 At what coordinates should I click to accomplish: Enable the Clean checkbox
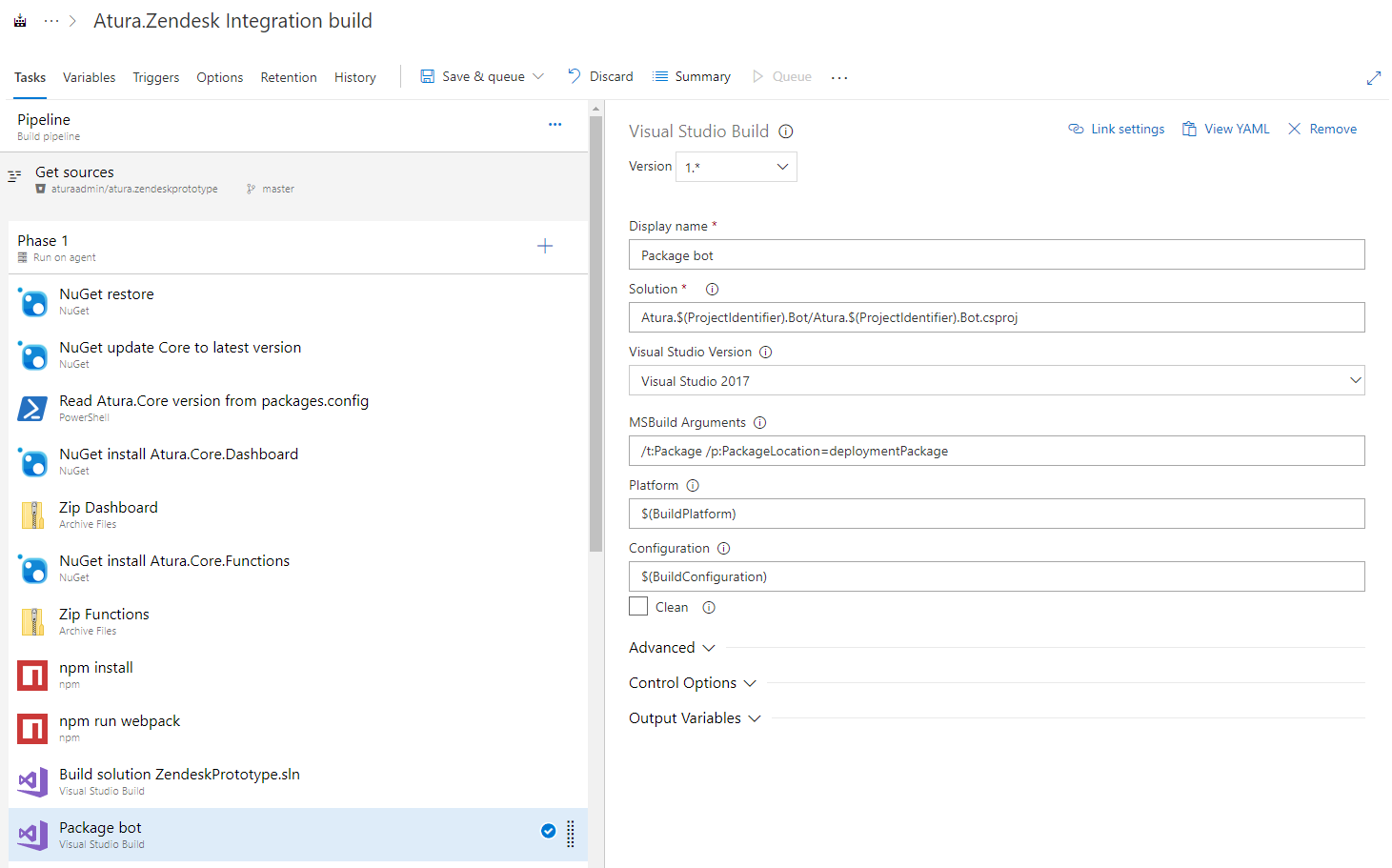(638, 606)
